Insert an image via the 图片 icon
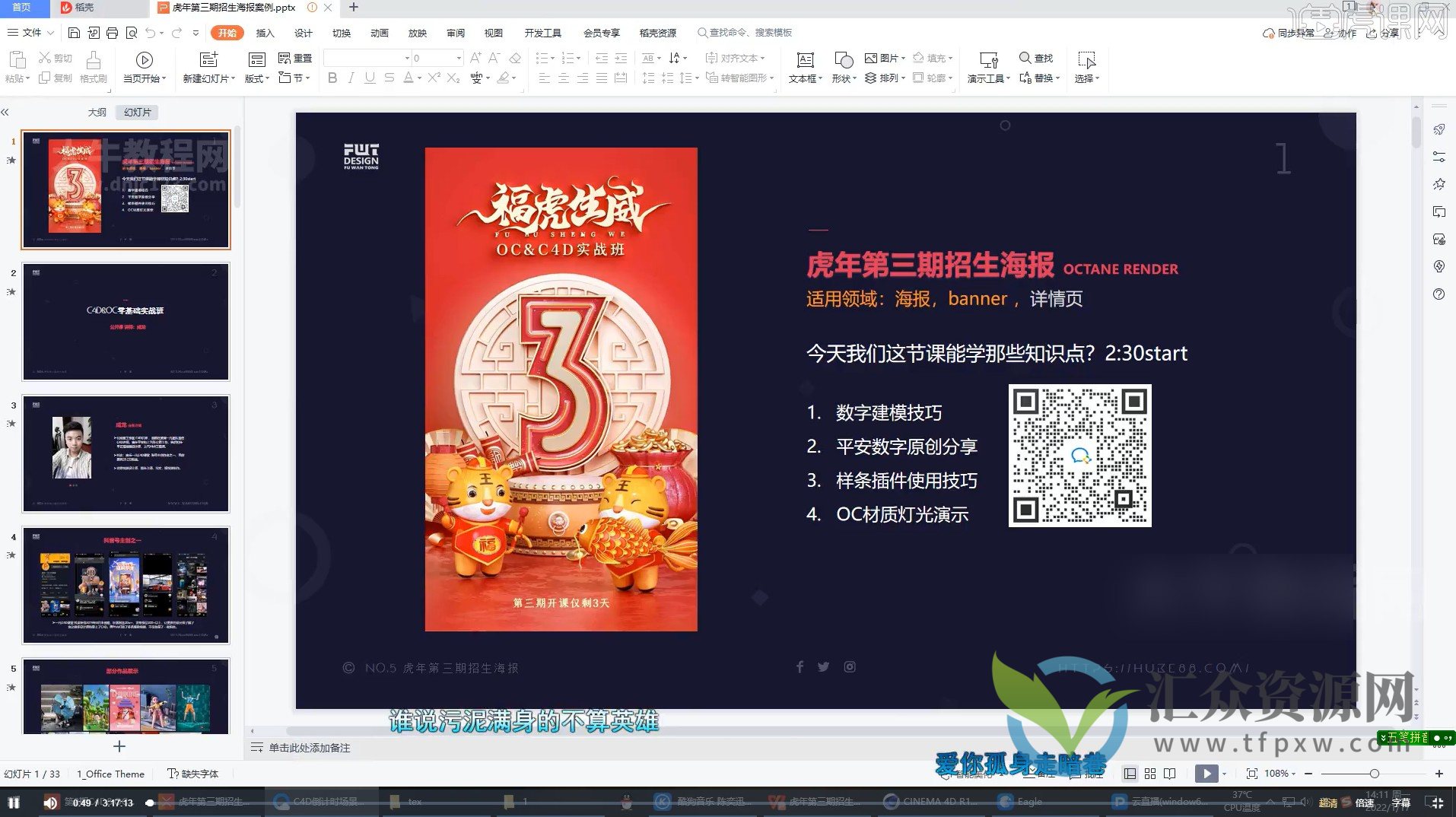 (884, 58)
